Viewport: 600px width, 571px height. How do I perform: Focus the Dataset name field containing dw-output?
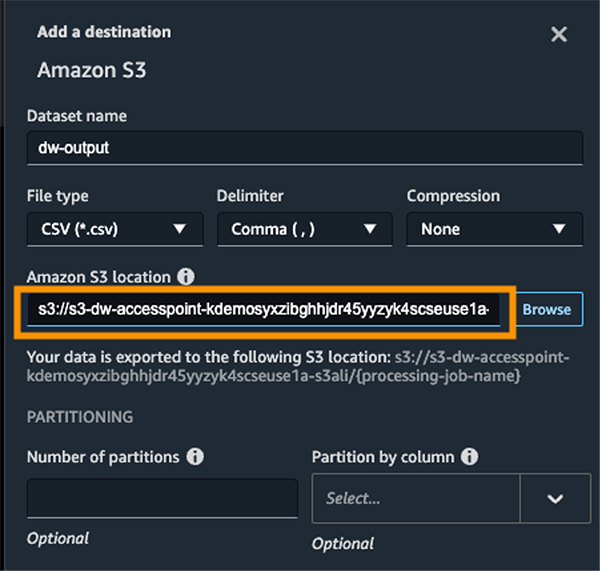(304, 148)
